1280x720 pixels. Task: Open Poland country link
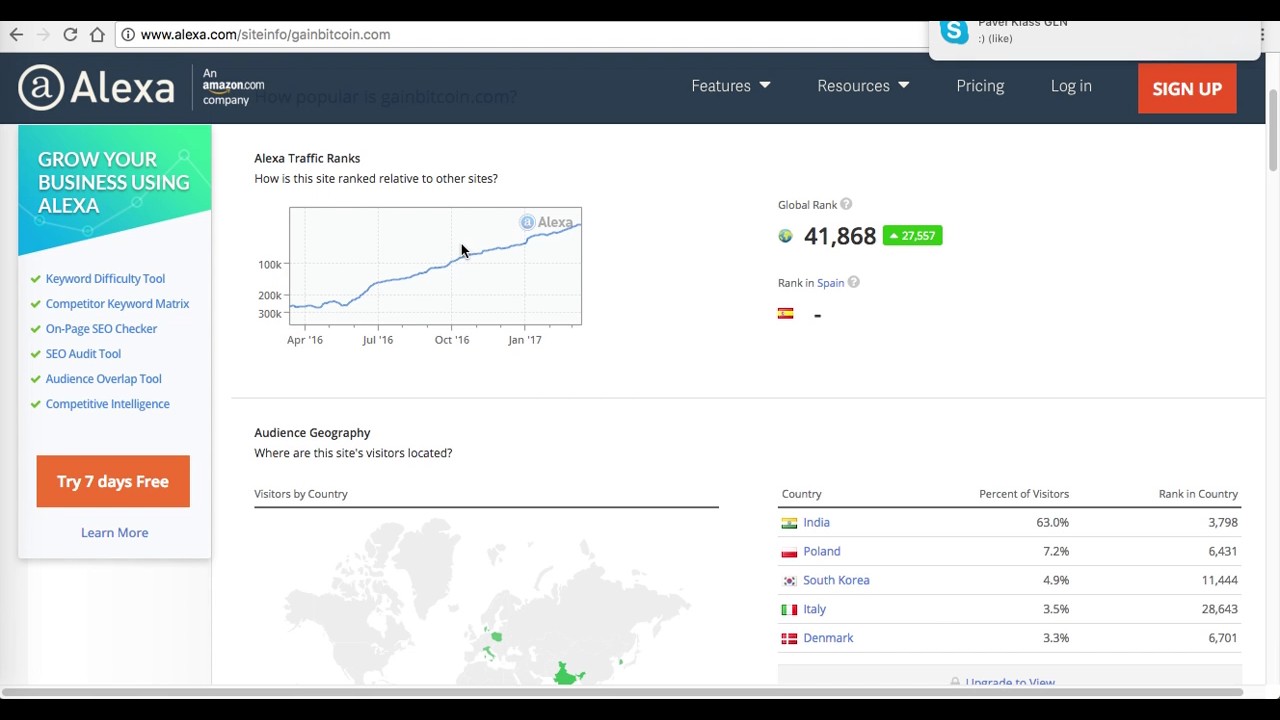coord(821,552)
